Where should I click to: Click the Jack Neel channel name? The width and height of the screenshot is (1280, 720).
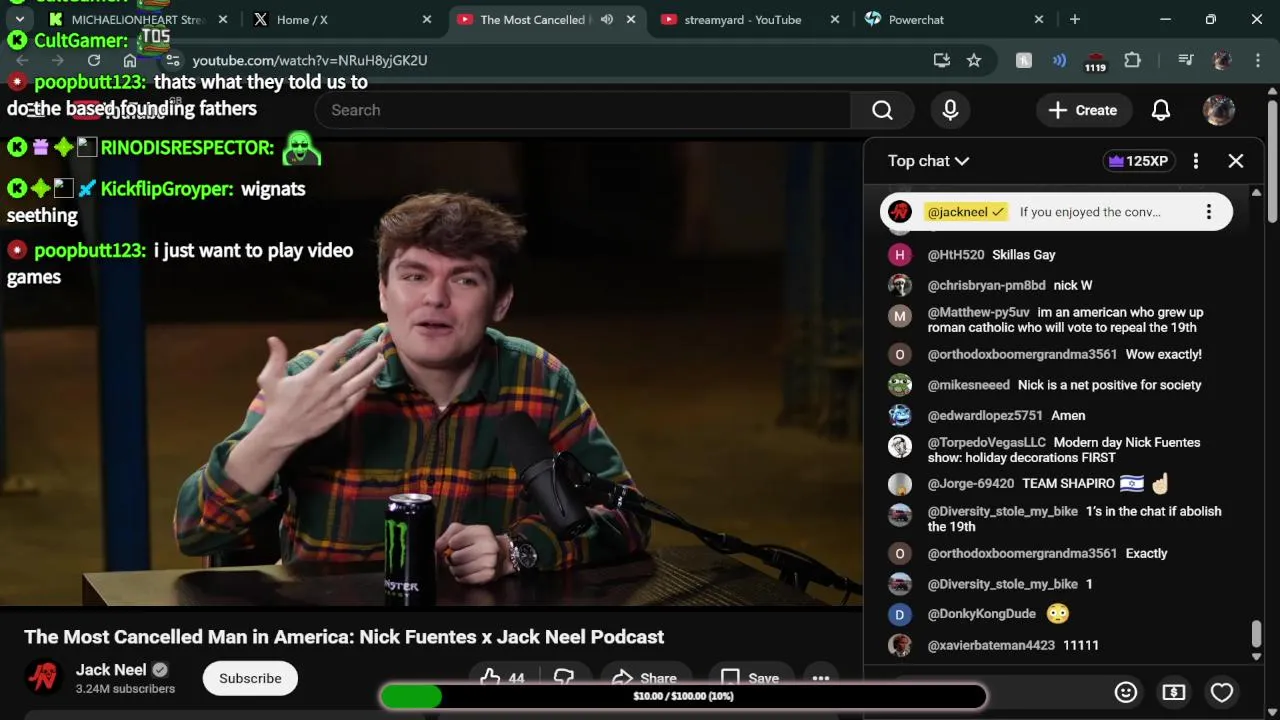tap(111, 670)
